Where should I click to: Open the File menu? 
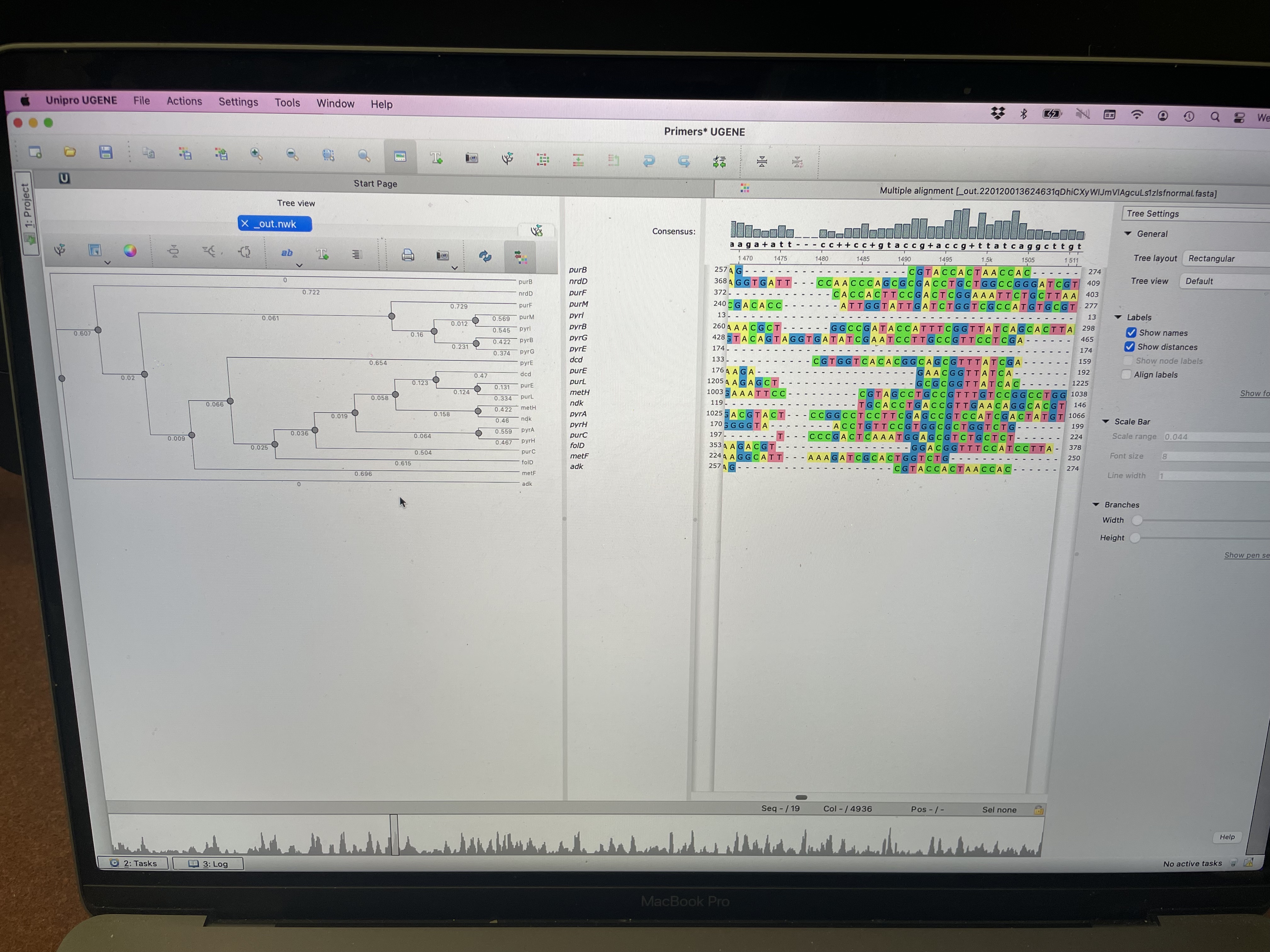click(142, 100)
